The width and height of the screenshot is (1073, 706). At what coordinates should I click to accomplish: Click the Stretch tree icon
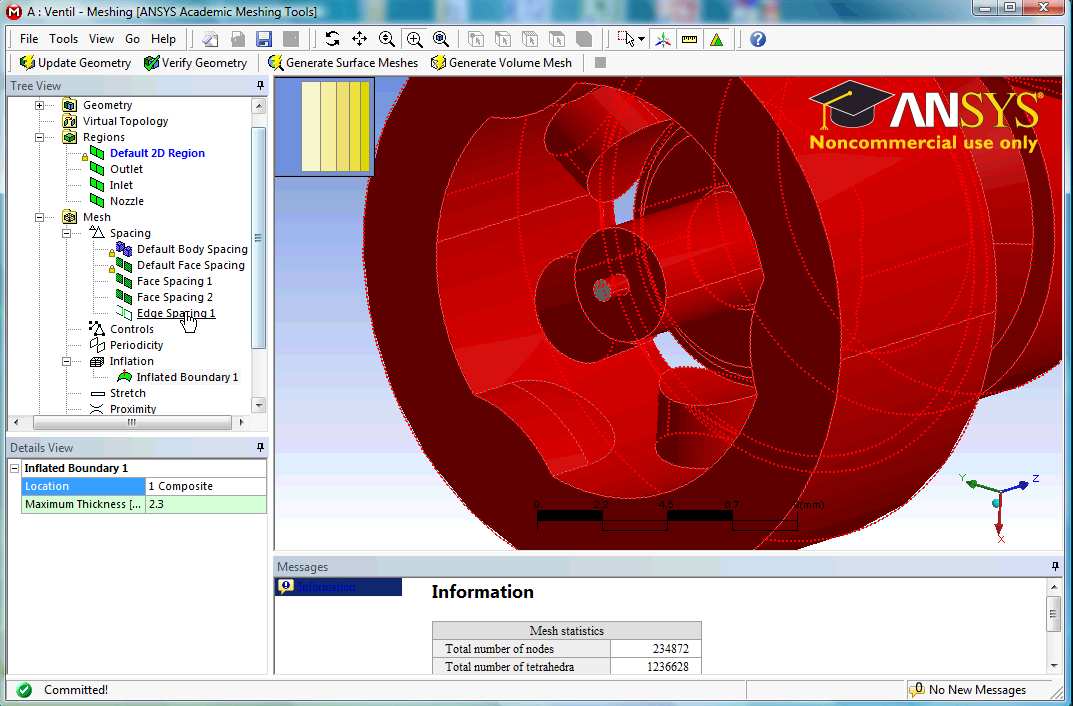(97, 393)
